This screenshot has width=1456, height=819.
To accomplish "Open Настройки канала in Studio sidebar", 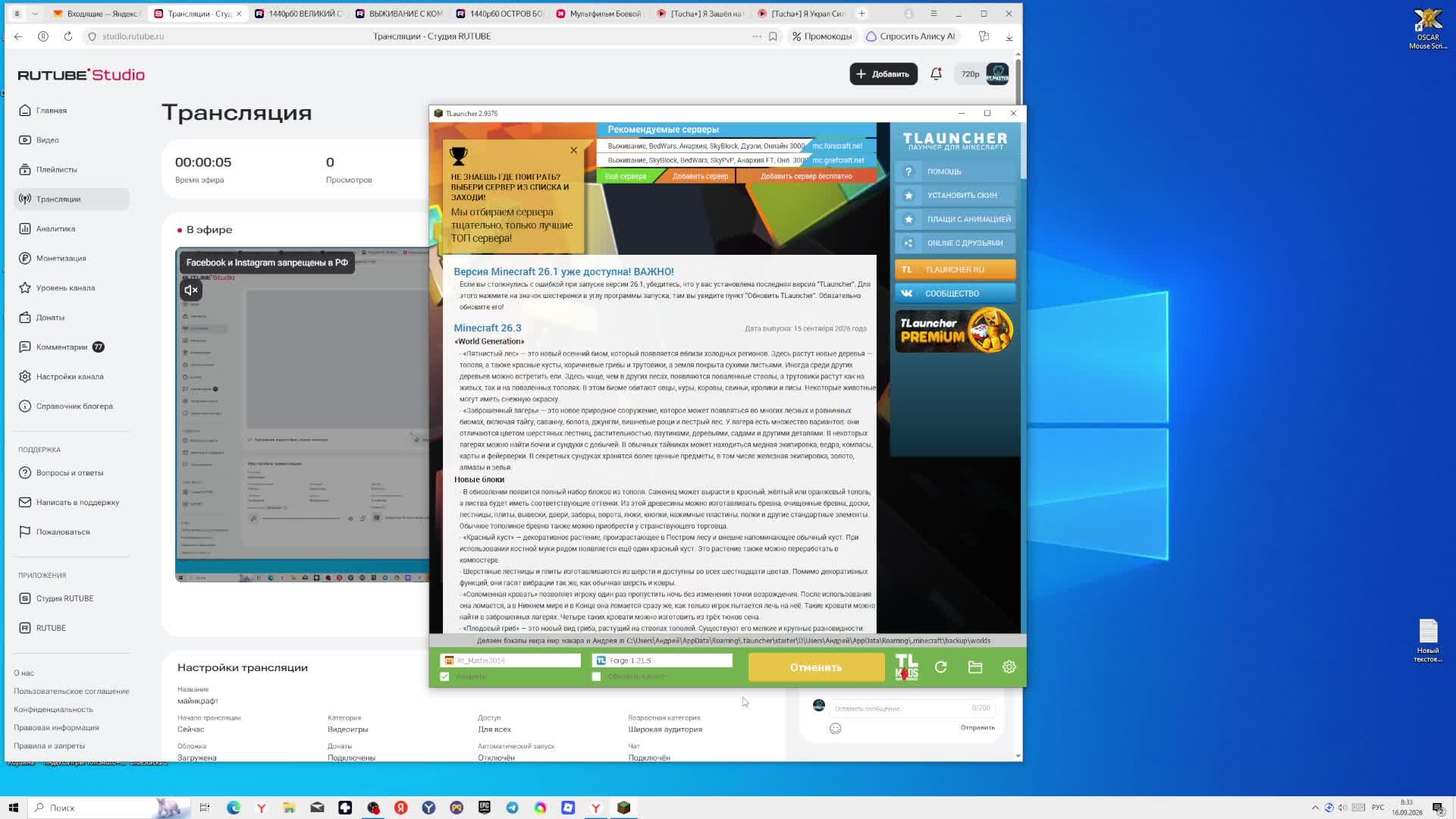I will pos(71,377).
